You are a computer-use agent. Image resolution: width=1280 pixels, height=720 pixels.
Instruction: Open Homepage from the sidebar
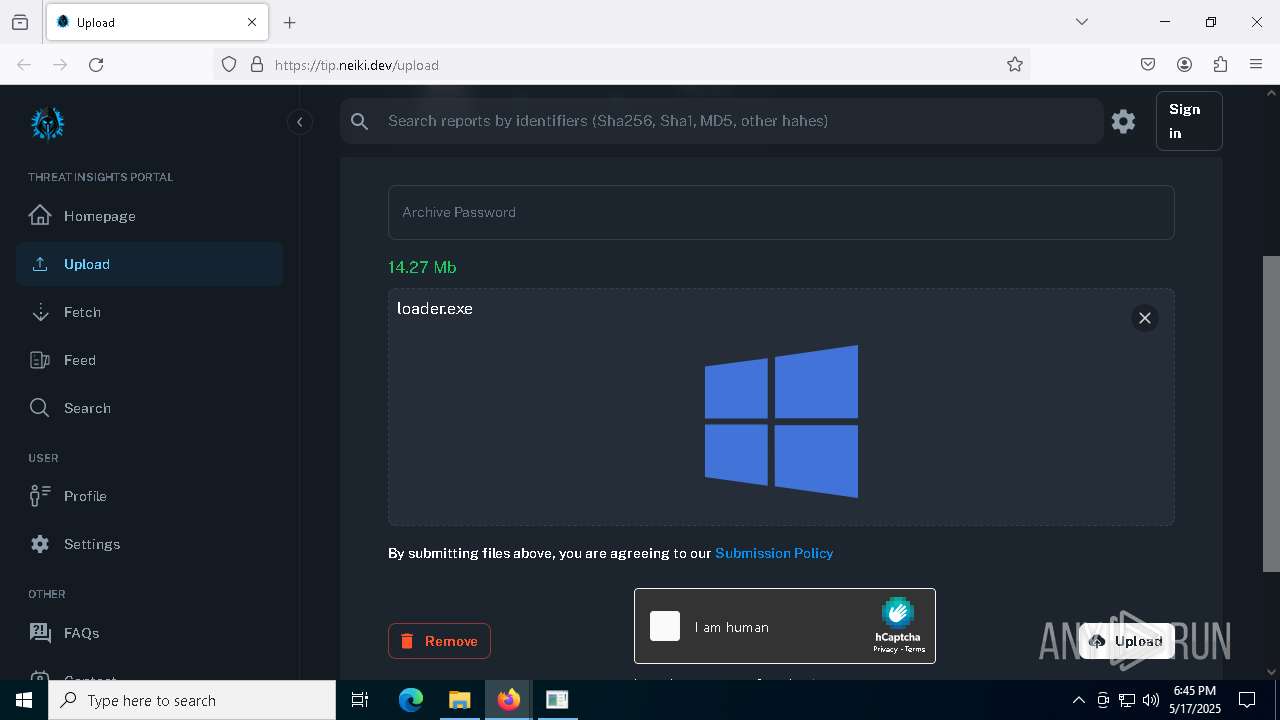[149, 216]
